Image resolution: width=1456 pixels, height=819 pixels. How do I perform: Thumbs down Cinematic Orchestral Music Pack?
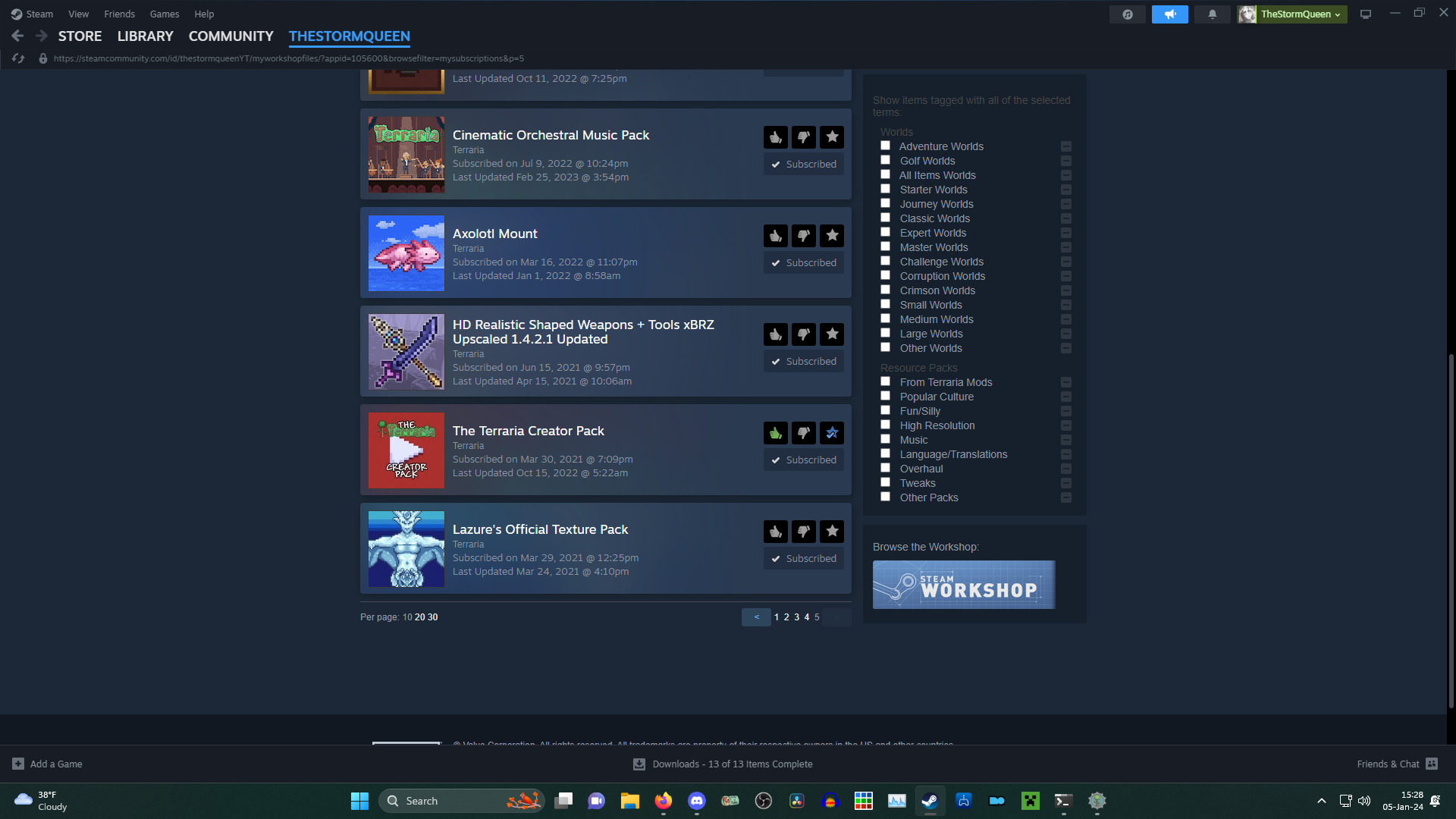point(803,137)
